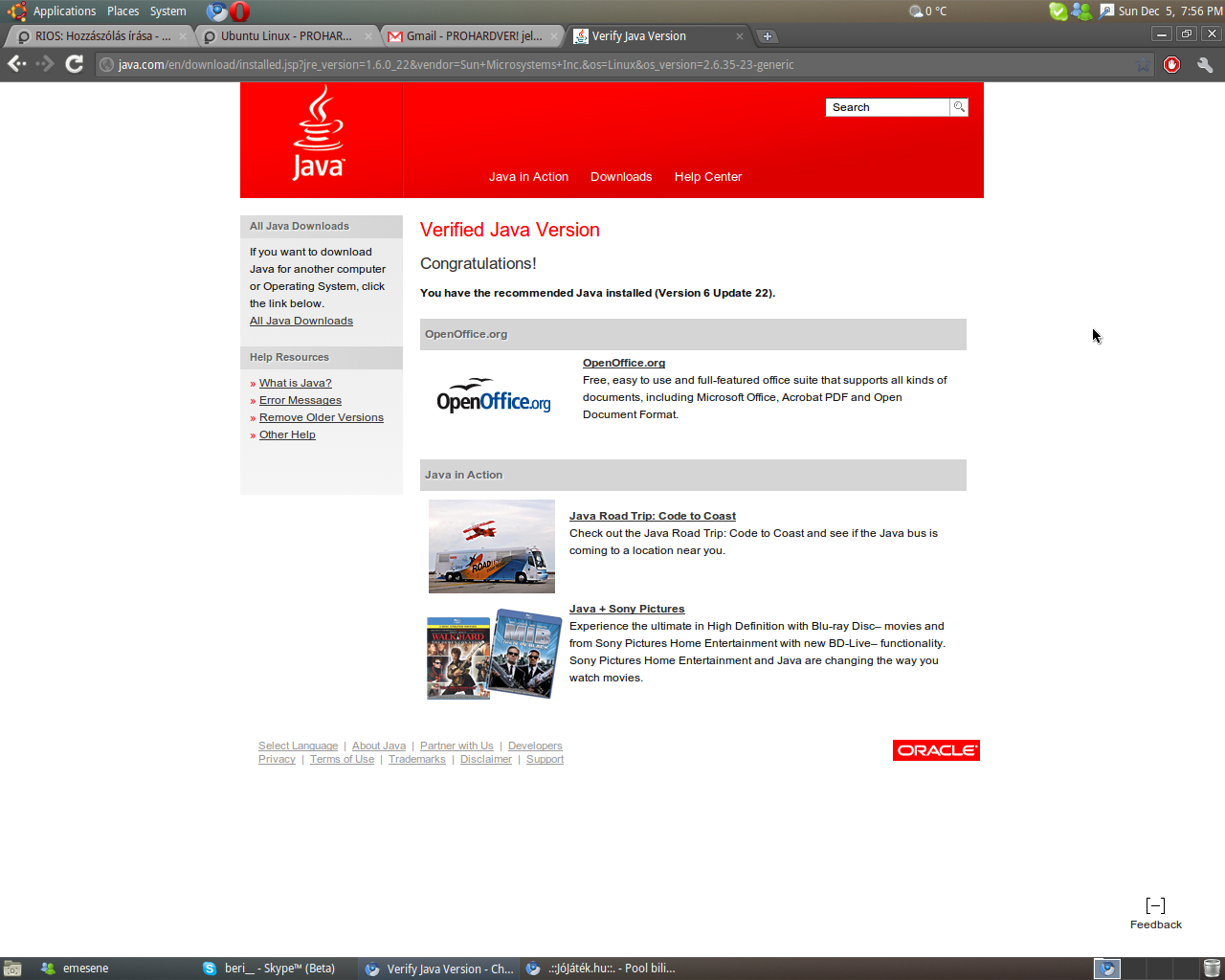The width and height of the screenshot is (1225, 980).
Task: Click Terms of Use footer link
Action: click(x=342, y=759)
